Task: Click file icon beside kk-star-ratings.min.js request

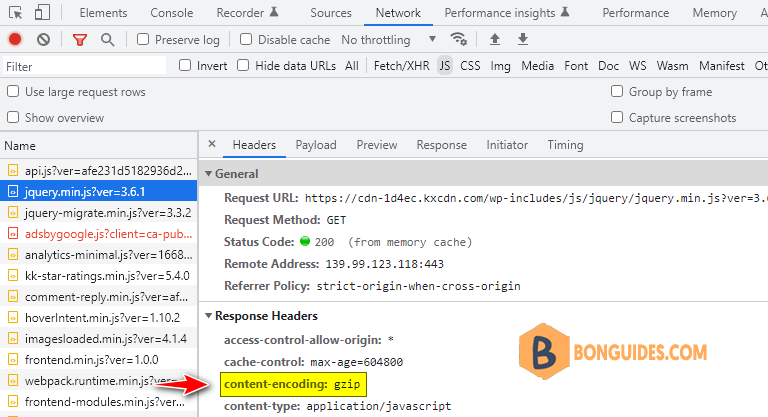Action: point(13,276)
